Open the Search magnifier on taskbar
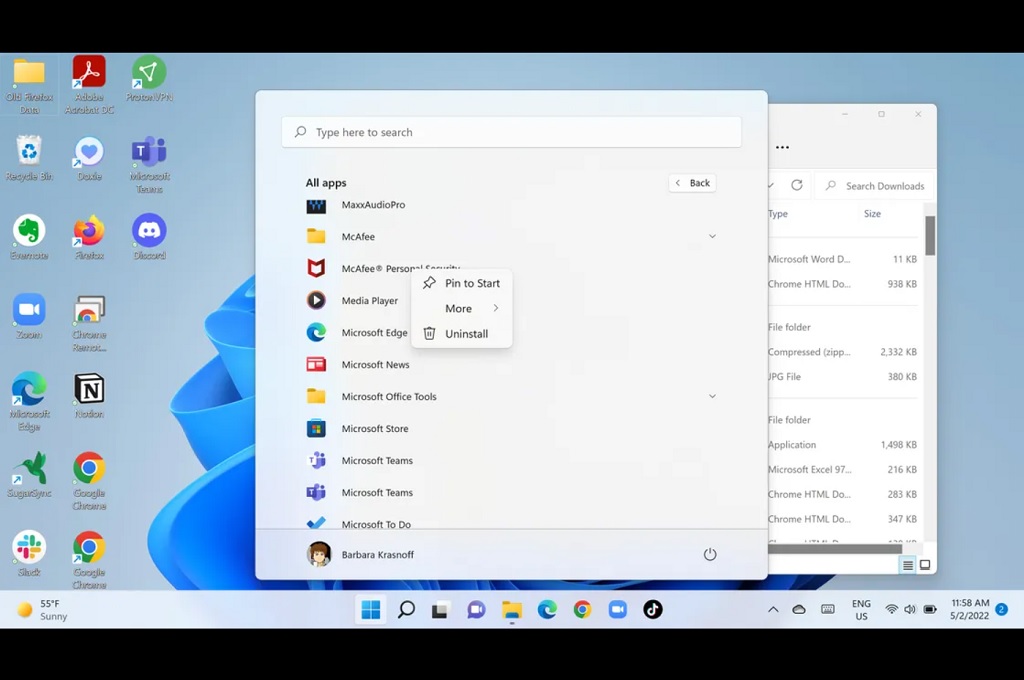Screen dimensions: 1024x680 (406, 609)
